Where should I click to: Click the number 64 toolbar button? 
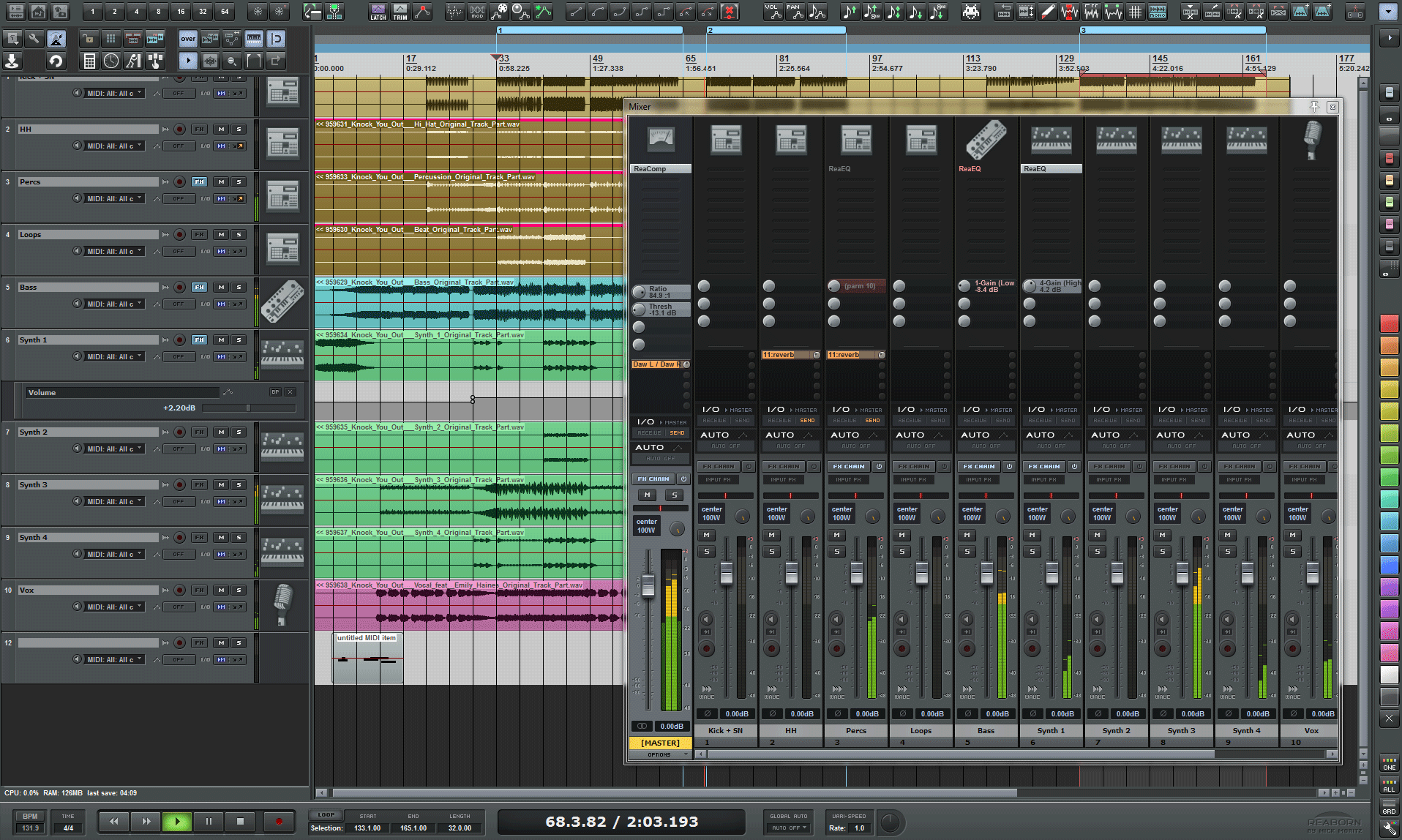point(225,11)
